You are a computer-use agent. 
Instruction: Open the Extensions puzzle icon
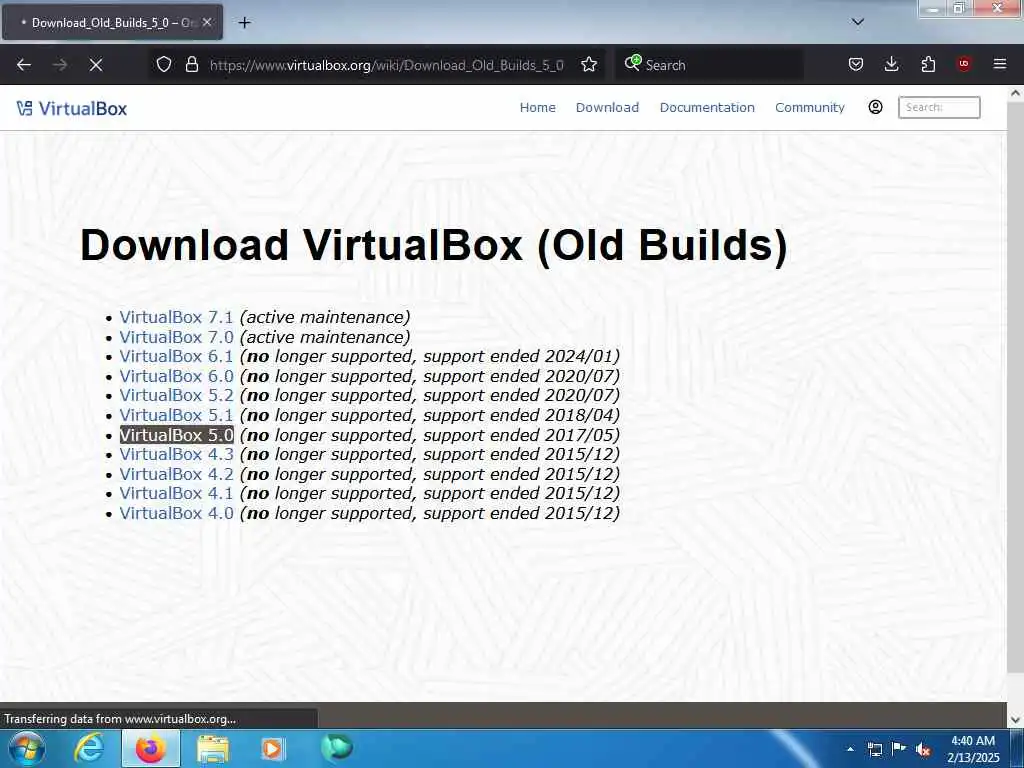tap(928, 64)
